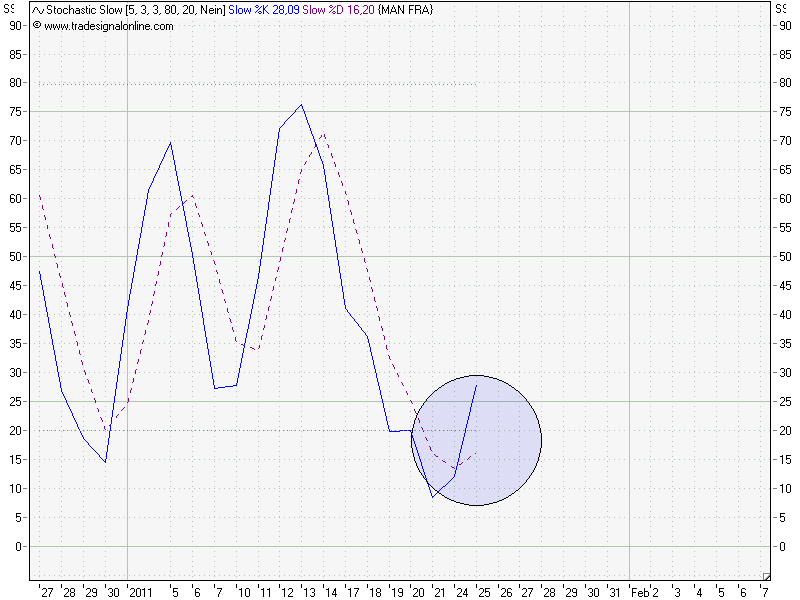Click the 50 level on right scale
This screenshot has width=800, height=600.
[785, 256]
